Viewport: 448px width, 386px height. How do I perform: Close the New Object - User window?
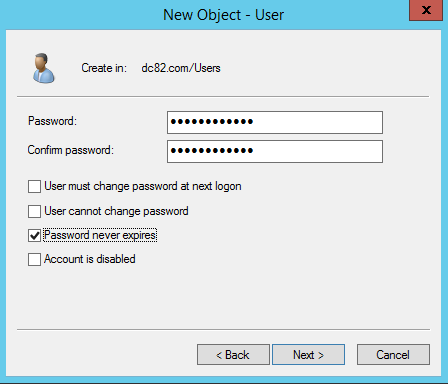[x=426, y=10]
